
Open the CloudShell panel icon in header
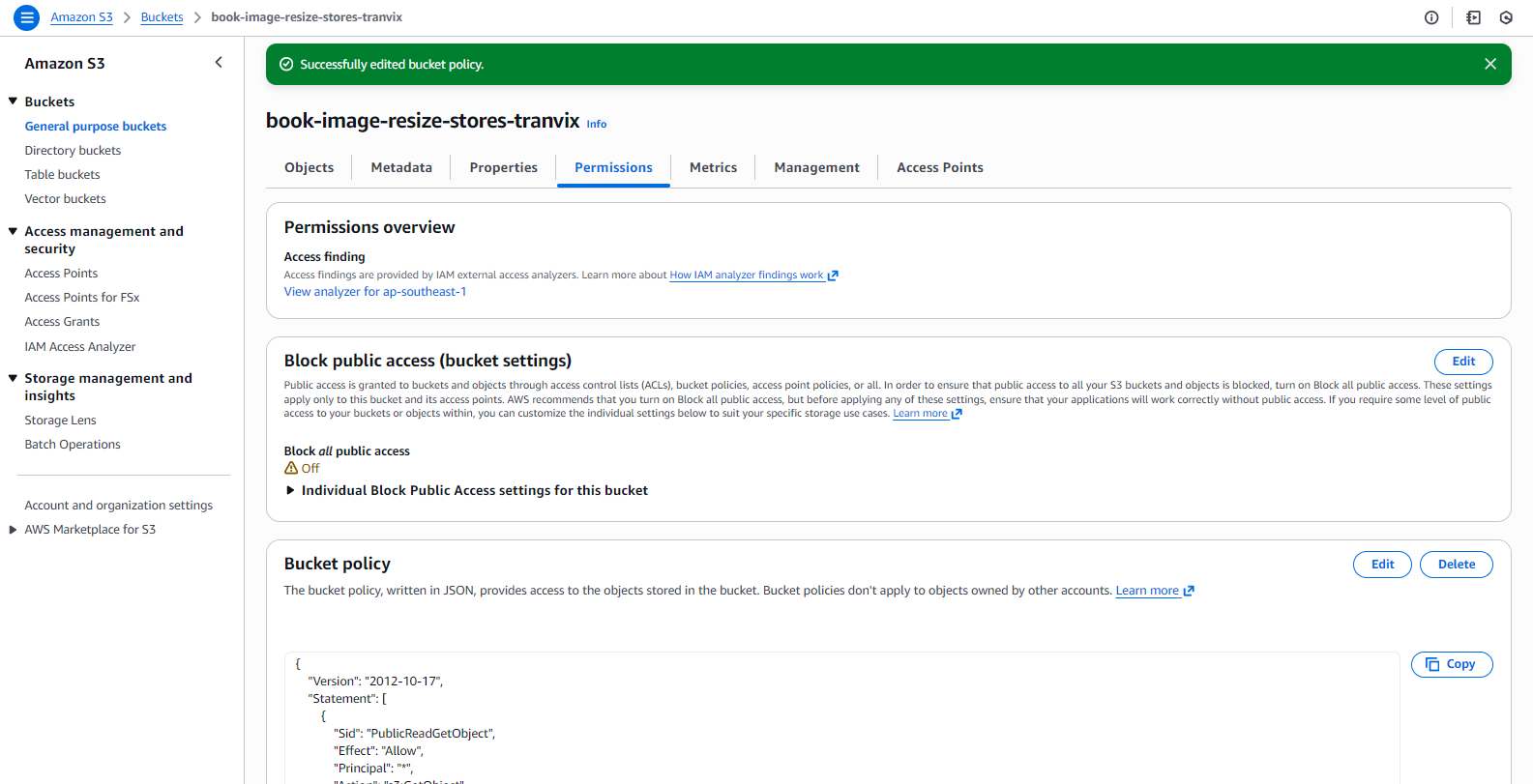pyautogui.click(x=1473, y=17)
